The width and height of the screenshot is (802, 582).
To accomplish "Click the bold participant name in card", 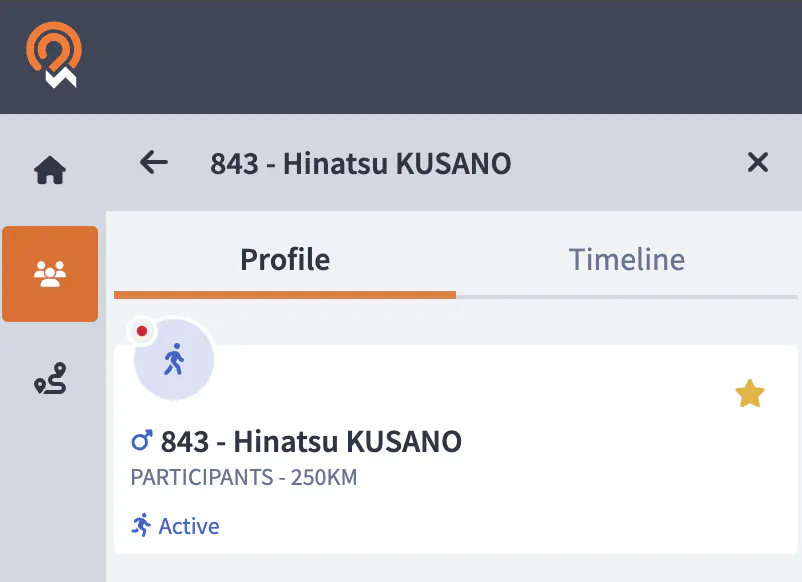I will click(311, 441).
